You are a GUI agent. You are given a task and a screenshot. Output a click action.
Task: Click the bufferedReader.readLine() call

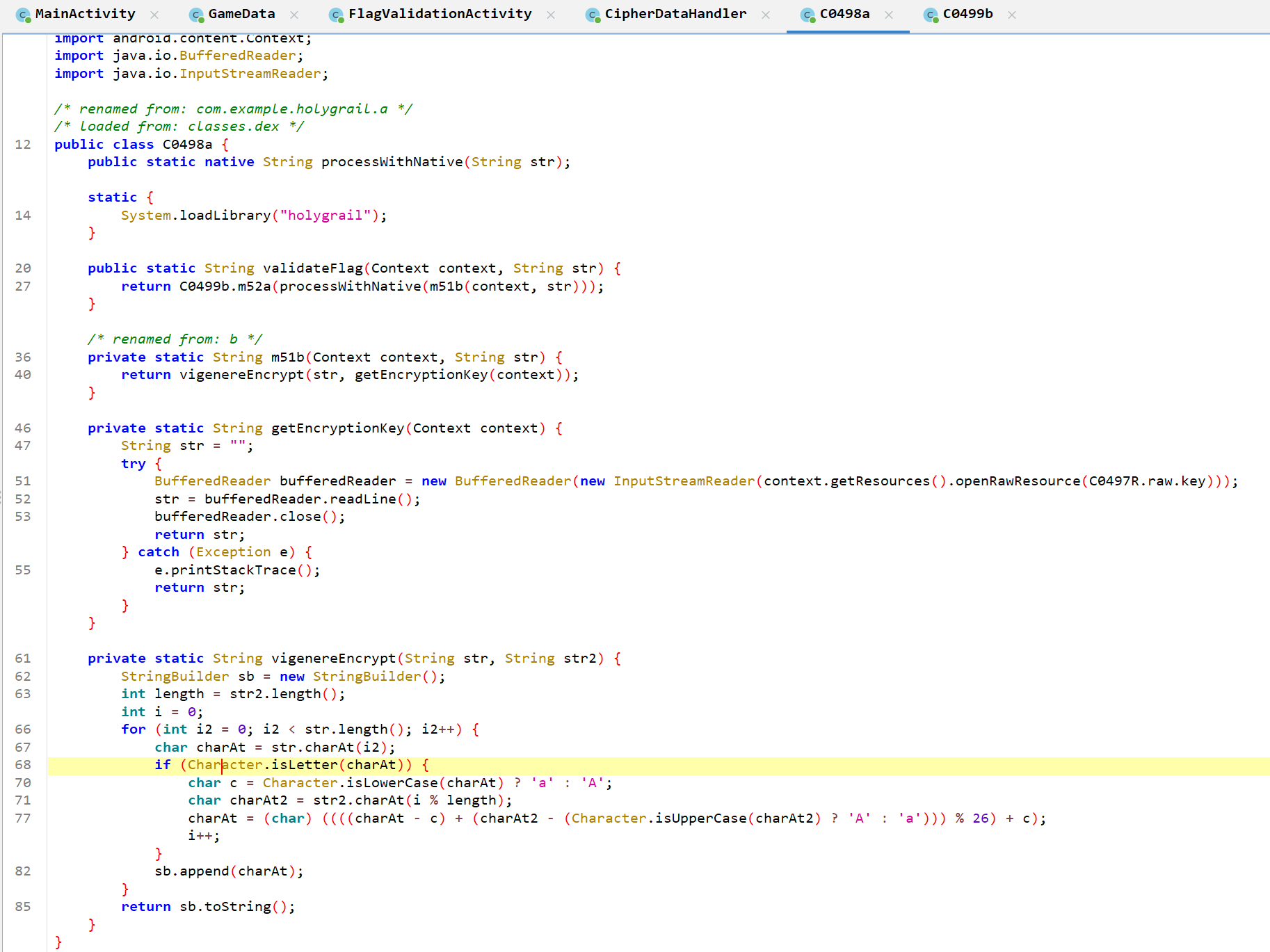[309, 499]
